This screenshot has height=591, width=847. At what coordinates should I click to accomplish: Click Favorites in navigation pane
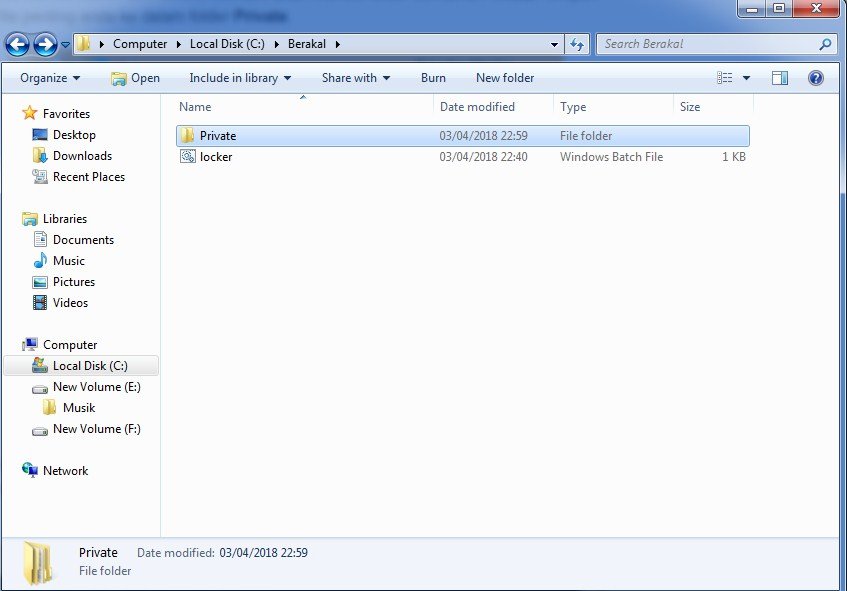click(66, 113)
